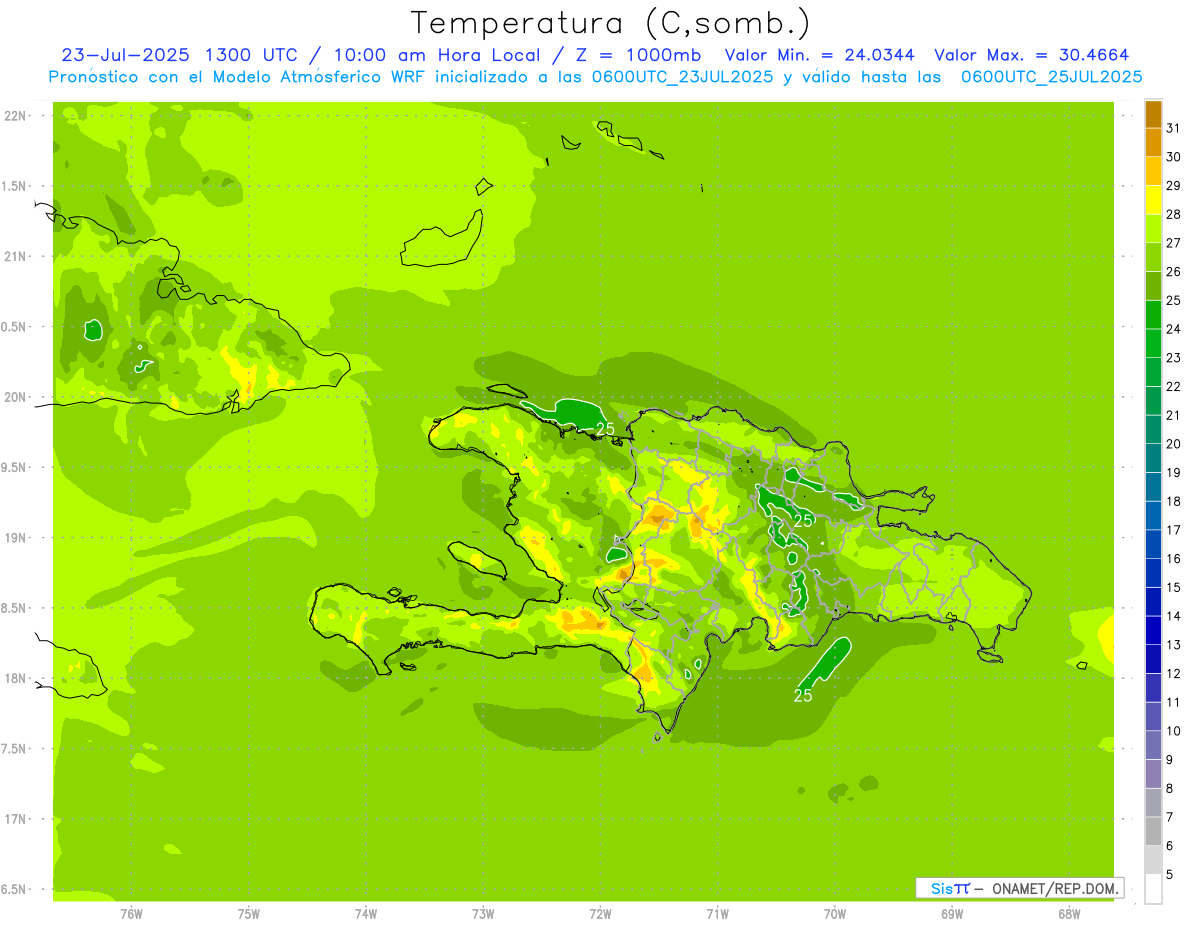Click the legend value "20"
The width and height of the screenshot is (1200, 927).
(x=1173, y=444)
